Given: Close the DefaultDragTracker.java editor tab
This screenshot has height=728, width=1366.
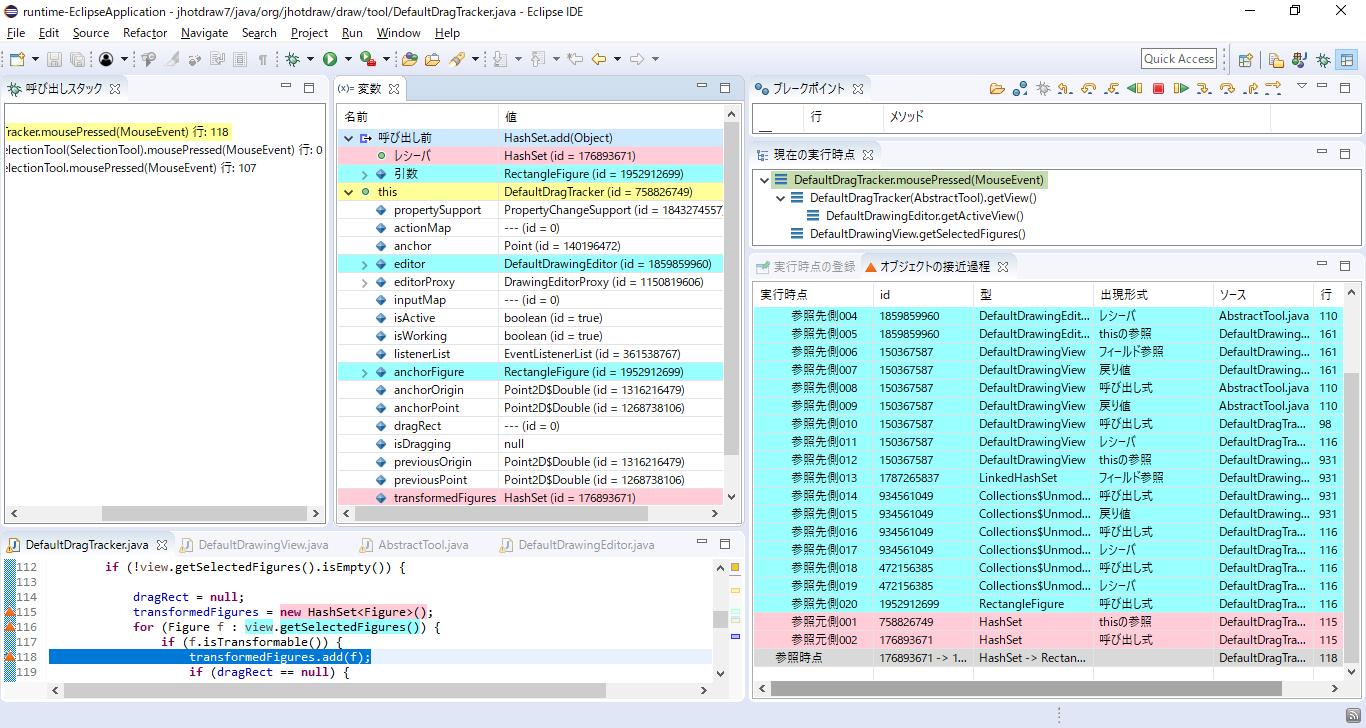Looking at the screenshot, I should pos(160,545).
